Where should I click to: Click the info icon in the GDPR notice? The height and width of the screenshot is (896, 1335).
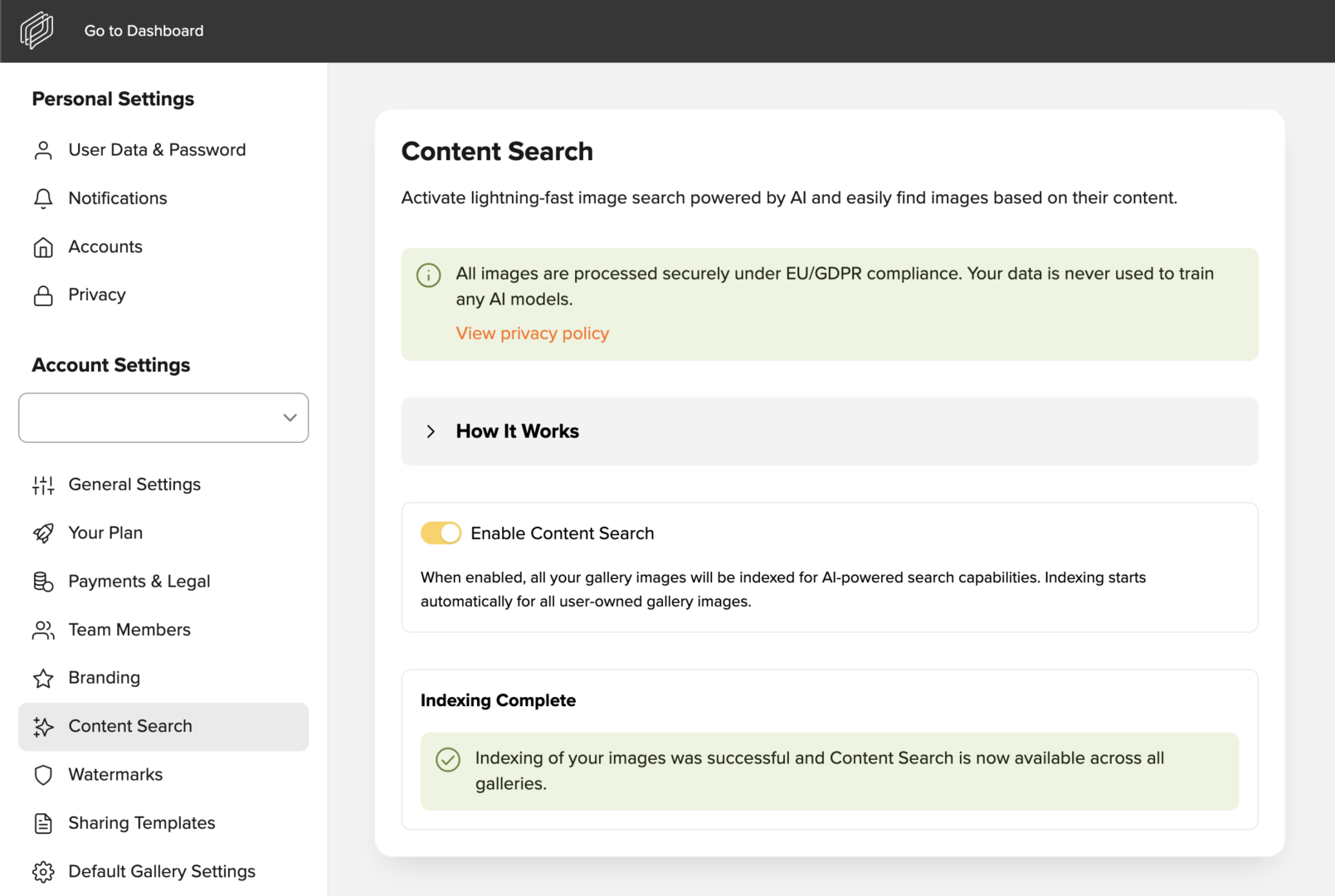pyautogui.click(x=428, y=275)
